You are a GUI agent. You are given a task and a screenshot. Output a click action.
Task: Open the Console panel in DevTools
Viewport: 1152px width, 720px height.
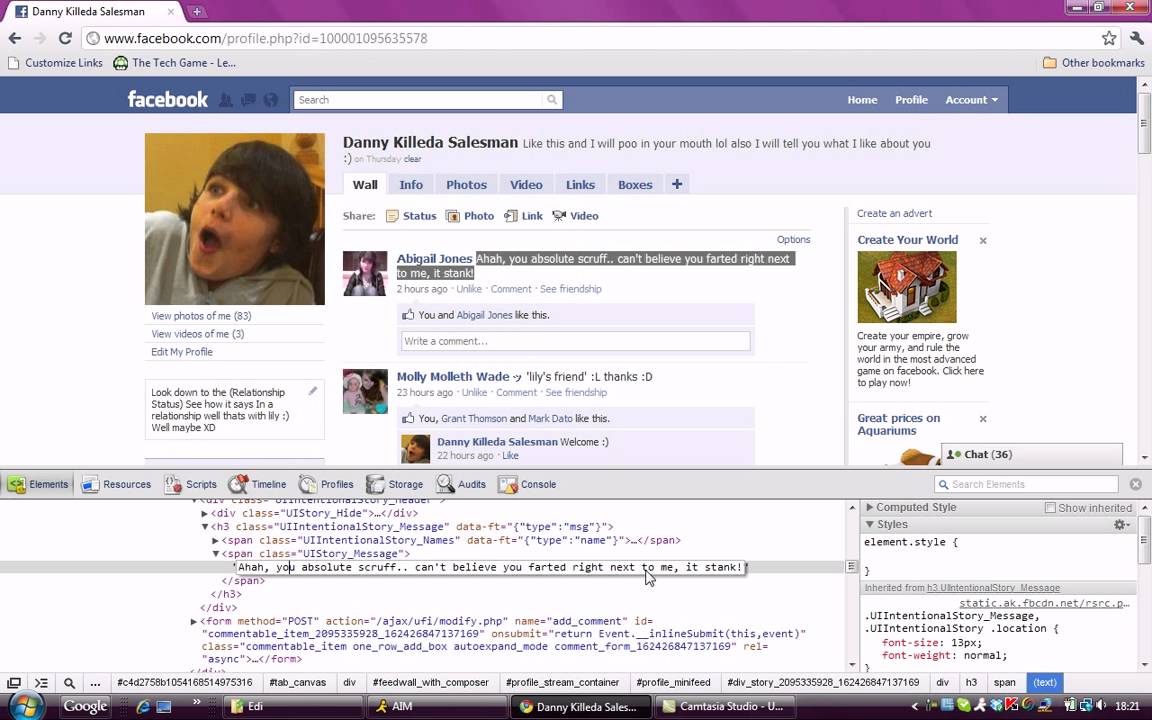click(527, 484)
